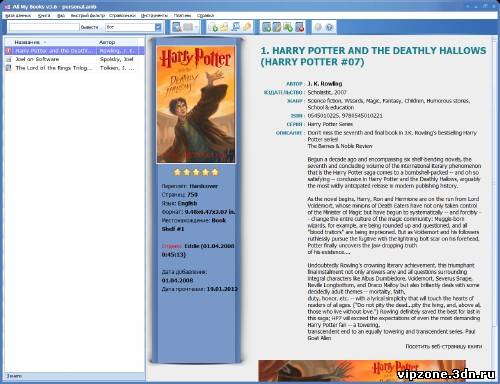This screenshot has height=384, width=500.
Task: Click the Harry Potter banner image at the bottom
Action: [362, 370]
